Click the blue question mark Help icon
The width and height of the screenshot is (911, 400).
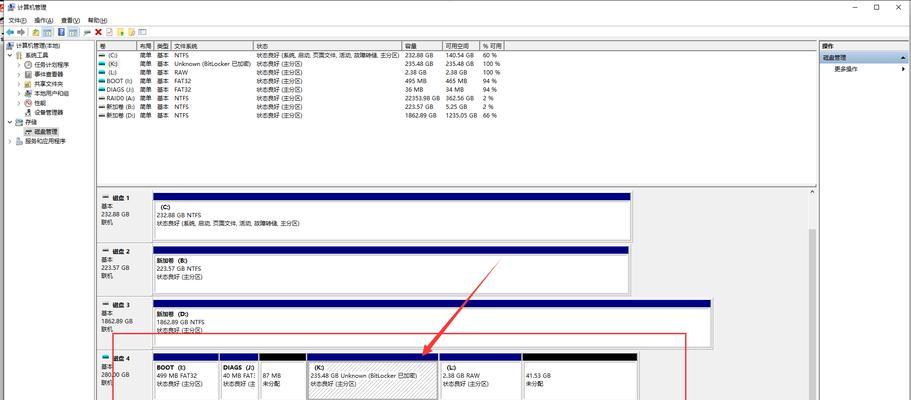[x=61, y=33]
